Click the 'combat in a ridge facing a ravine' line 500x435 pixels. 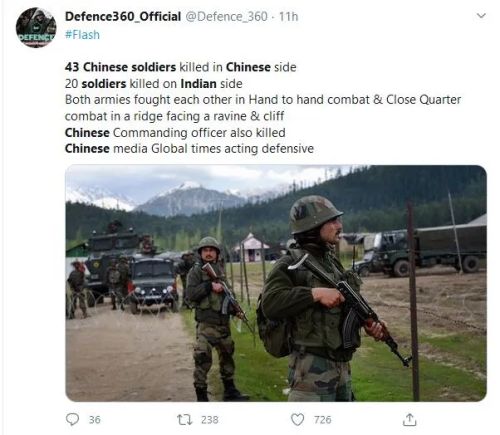point(174,116)
